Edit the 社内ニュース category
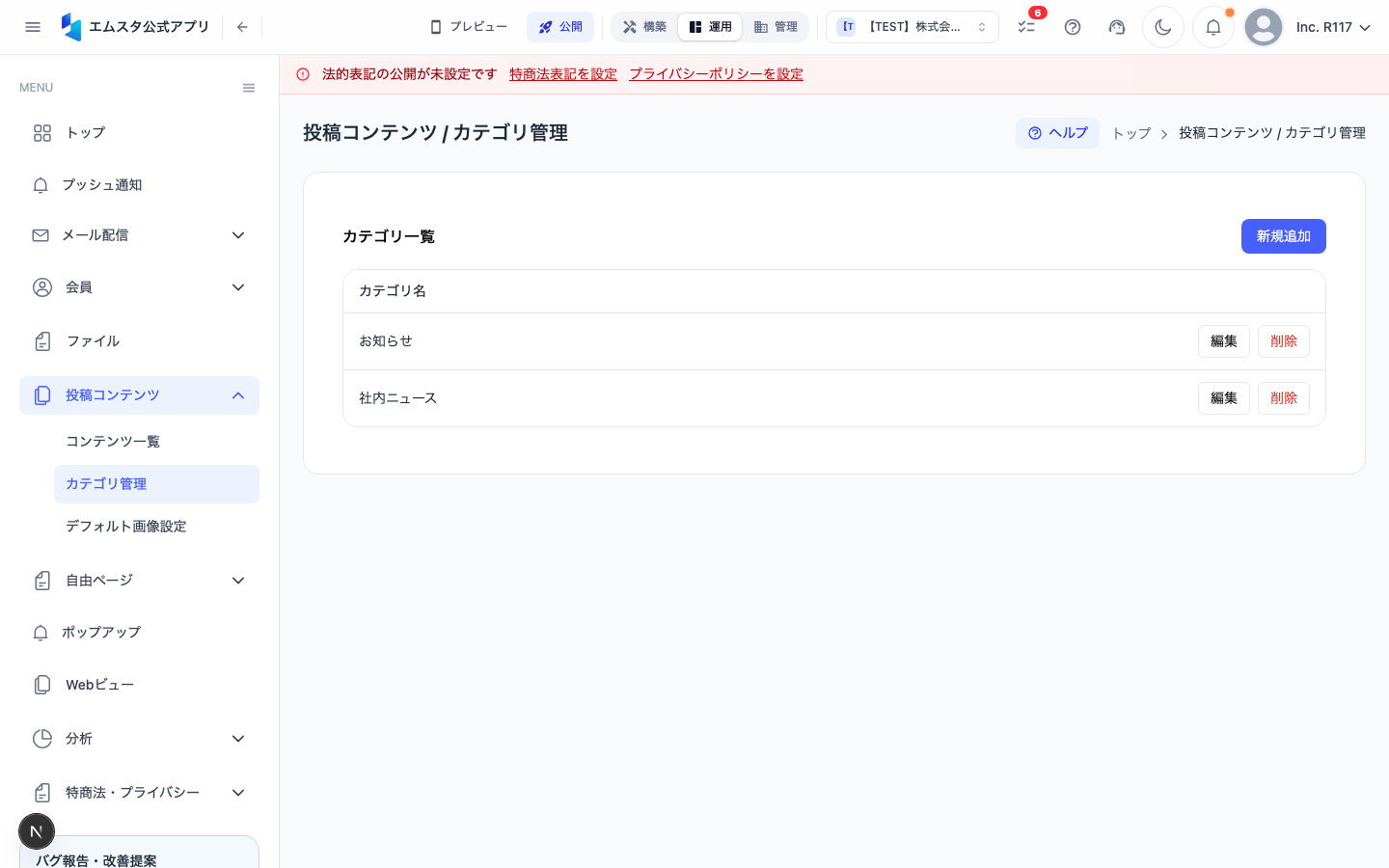 click(x=1223, y=398)
